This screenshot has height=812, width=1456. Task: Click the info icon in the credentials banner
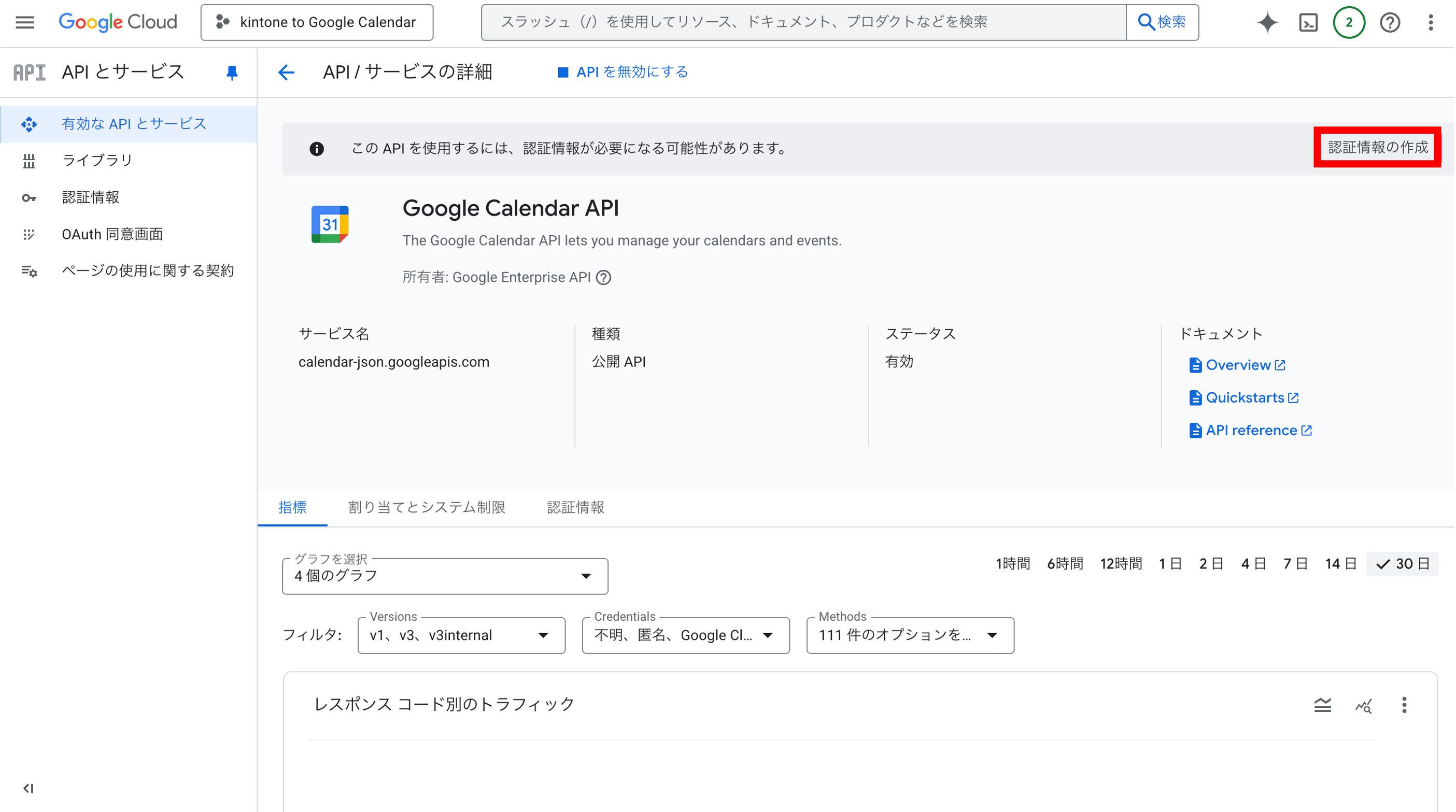(317, 149)
